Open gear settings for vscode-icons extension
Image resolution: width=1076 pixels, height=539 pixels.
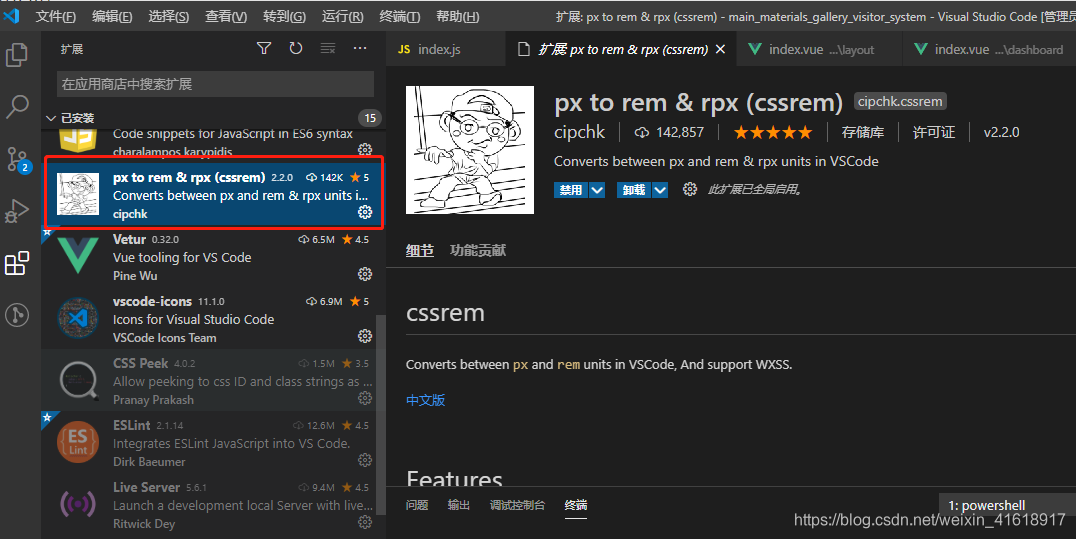click(x=365, y=336)
